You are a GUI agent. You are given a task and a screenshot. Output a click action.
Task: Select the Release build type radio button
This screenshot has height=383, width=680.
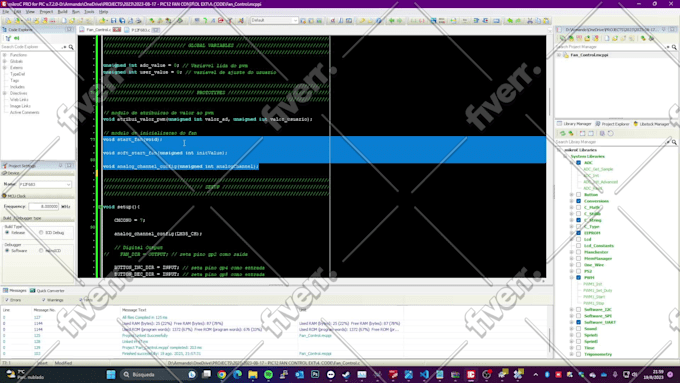(x=7, y=233)
